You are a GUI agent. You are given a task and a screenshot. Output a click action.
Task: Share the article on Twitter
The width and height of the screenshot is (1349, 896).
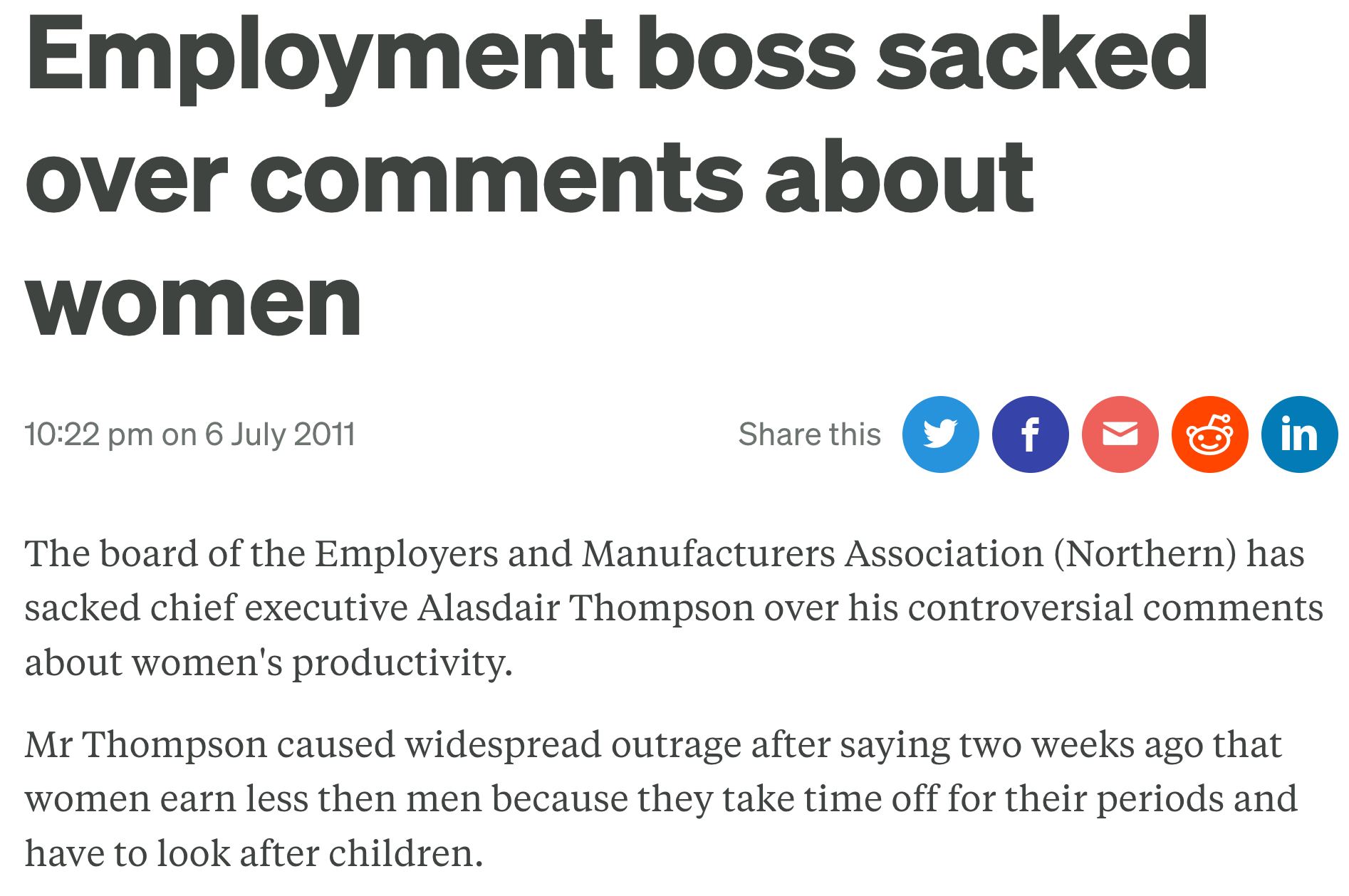pos(940,434)
